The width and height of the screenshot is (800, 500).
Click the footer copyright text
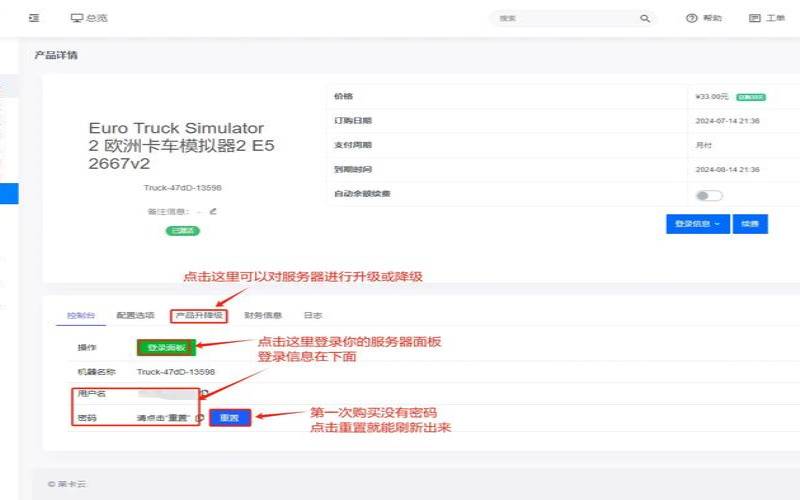click(67, 484)
